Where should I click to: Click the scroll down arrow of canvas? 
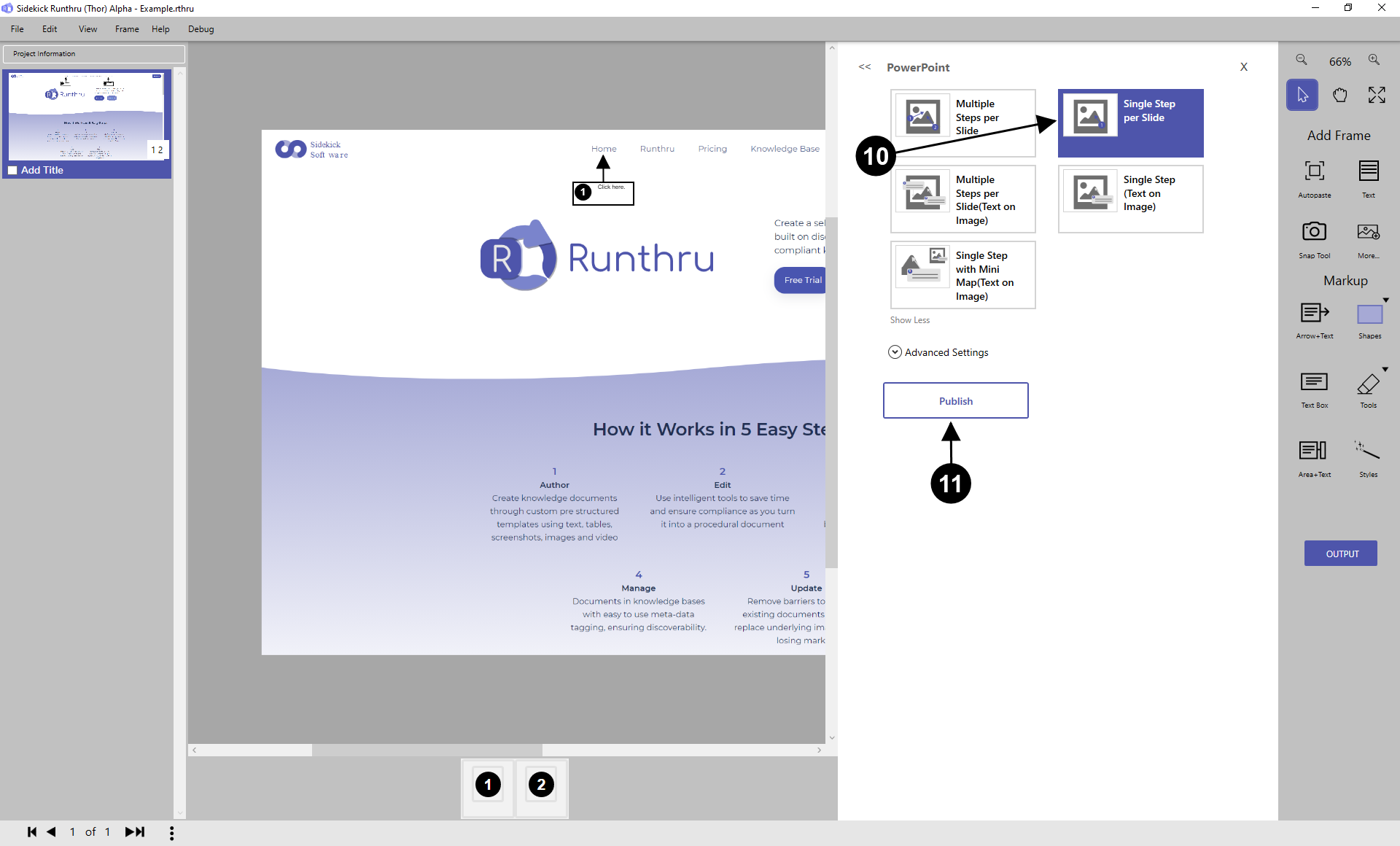click(831, 737)
